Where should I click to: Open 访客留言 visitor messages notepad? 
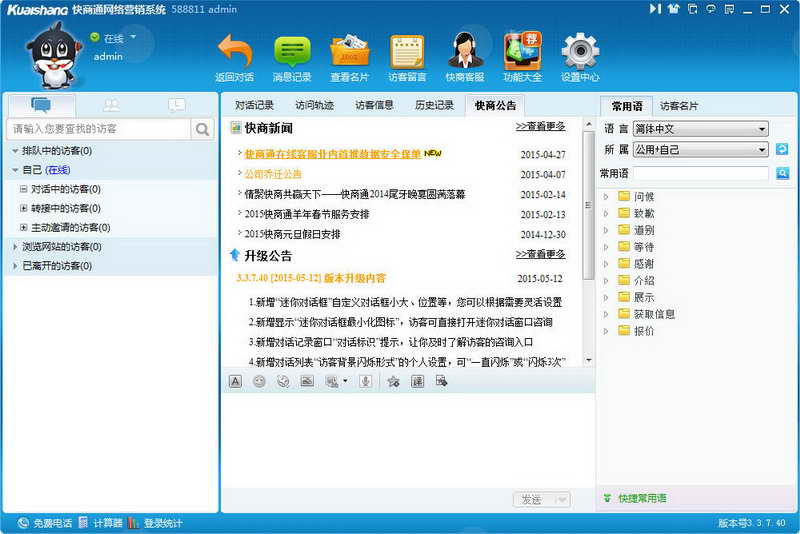[x=407, y=51]
